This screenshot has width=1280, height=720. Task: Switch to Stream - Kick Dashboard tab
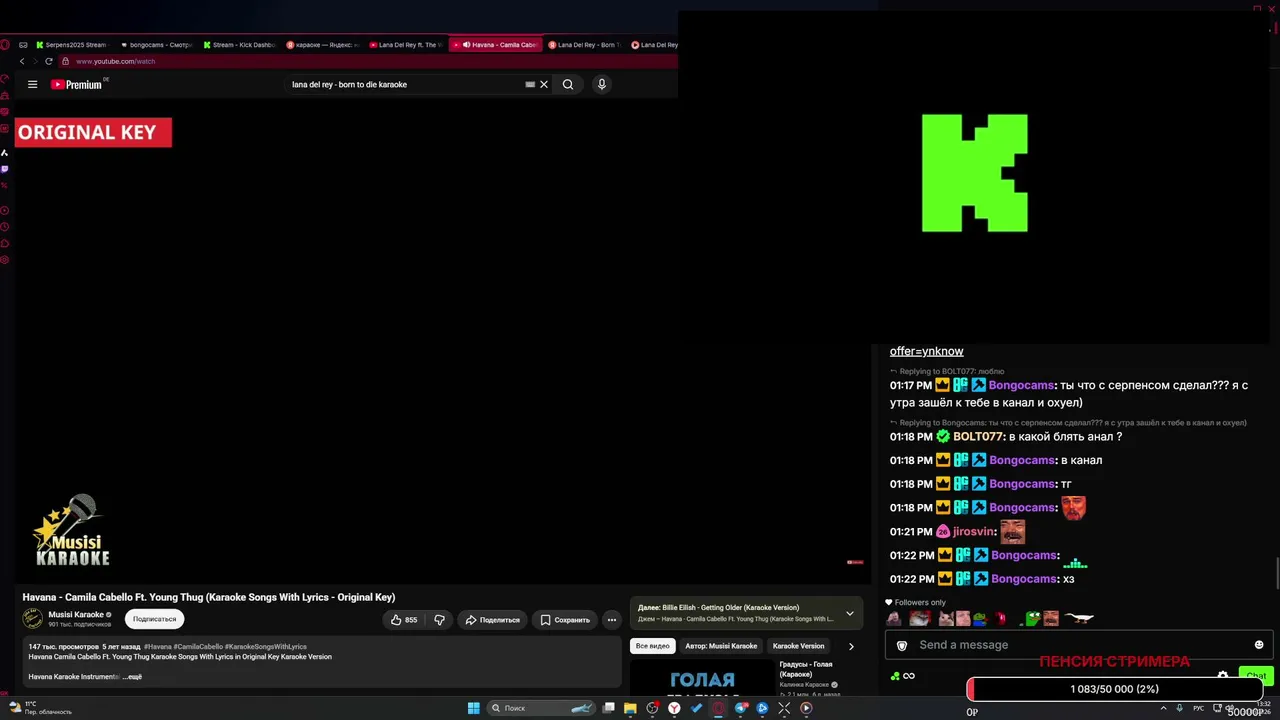[240, 44]
